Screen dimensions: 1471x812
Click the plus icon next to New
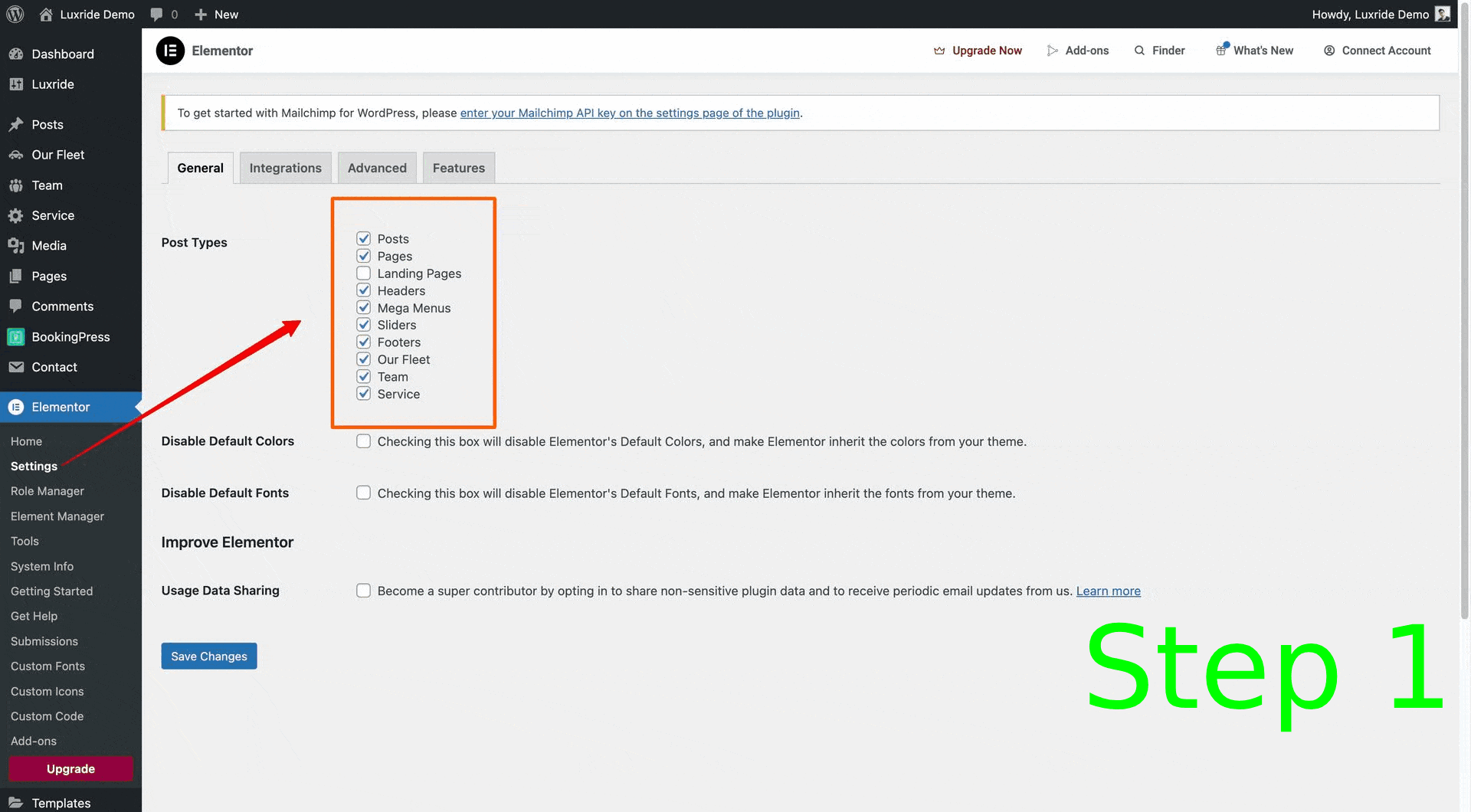[201, 15]
